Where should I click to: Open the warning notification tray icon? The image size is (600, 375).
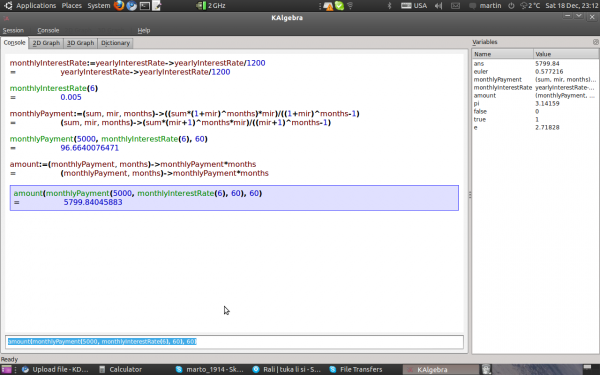(328, 5)
